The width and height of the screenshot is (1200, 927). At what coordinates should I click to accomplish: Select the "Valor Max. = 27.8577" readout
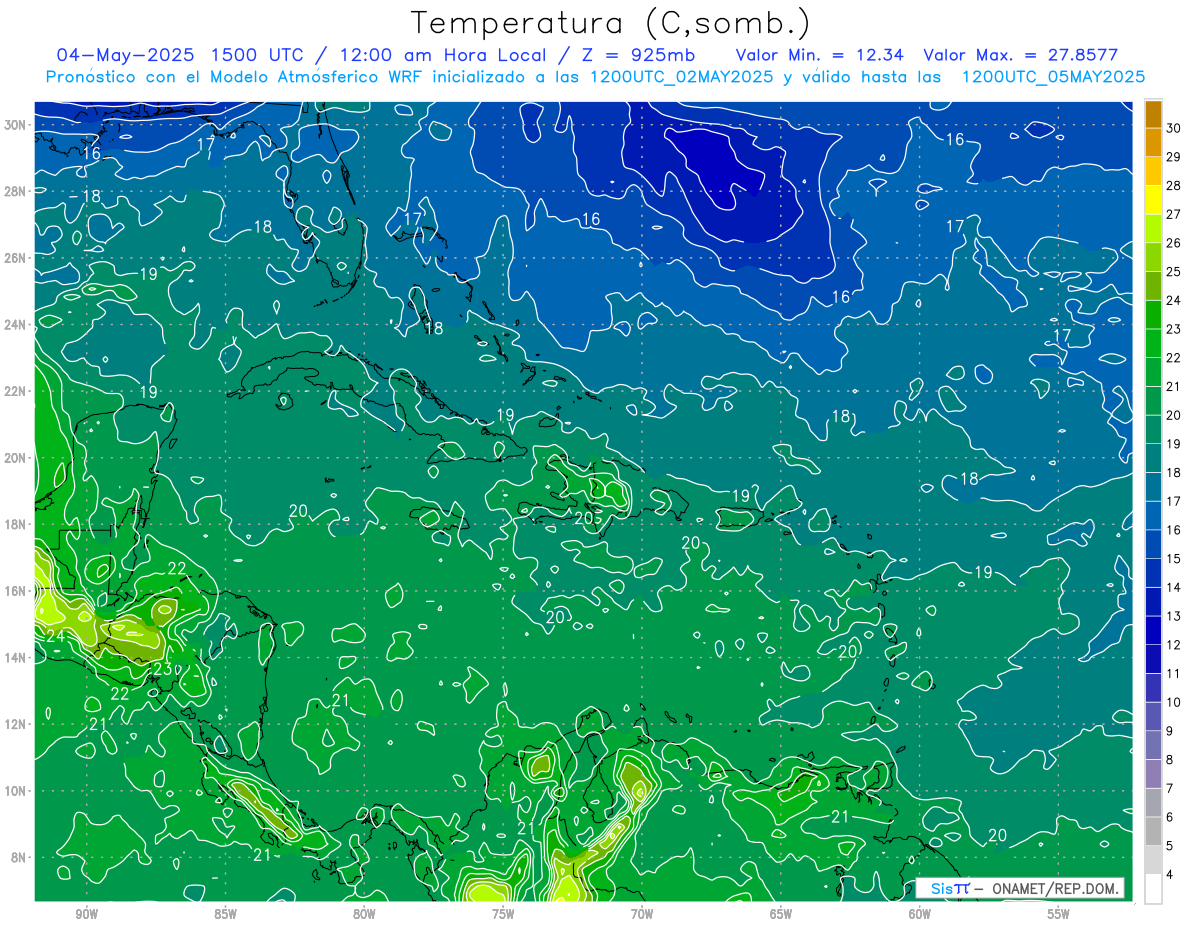[1021, 55]
